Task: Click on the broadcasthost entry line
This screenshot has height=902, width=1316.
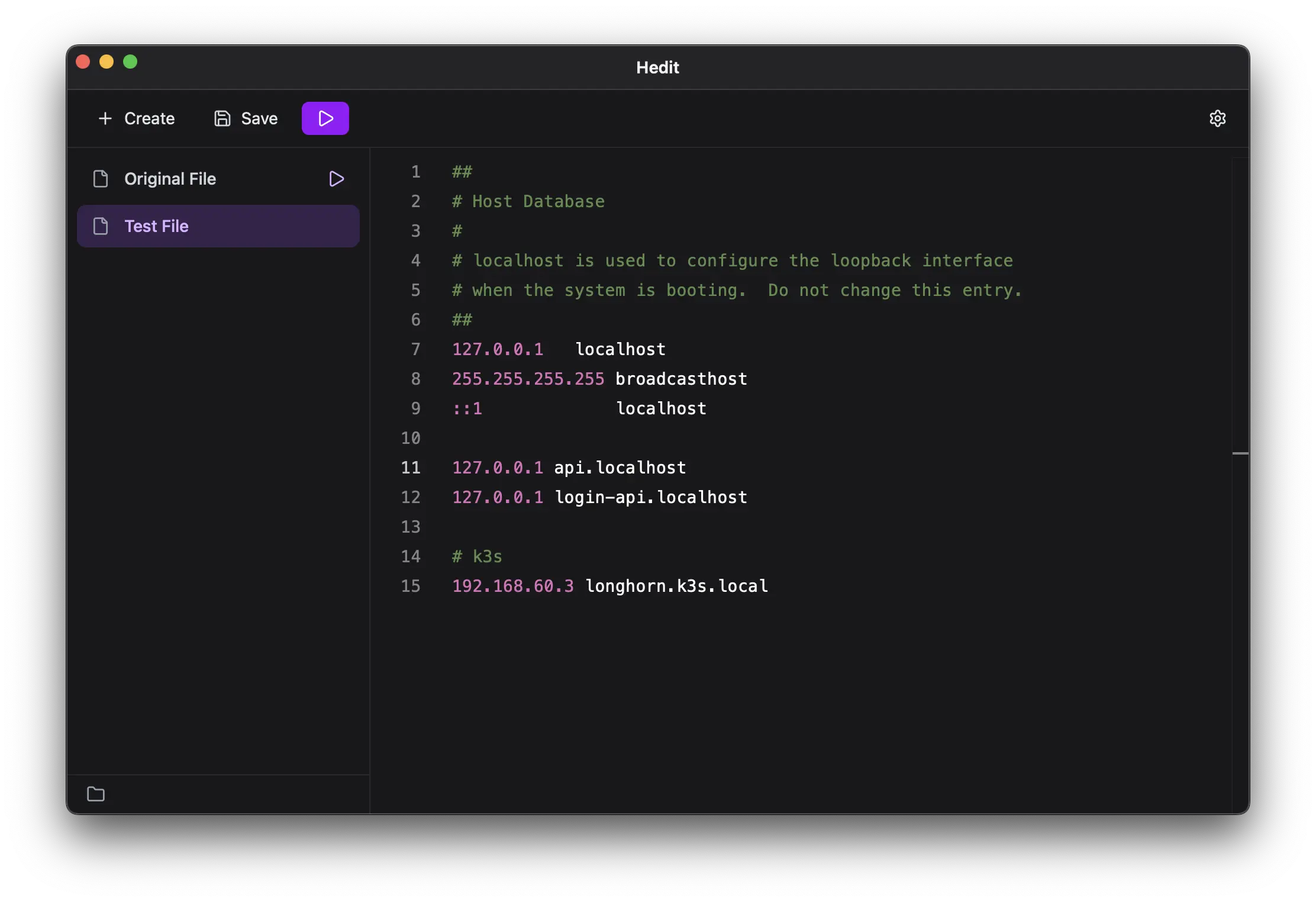Action: 680,379
